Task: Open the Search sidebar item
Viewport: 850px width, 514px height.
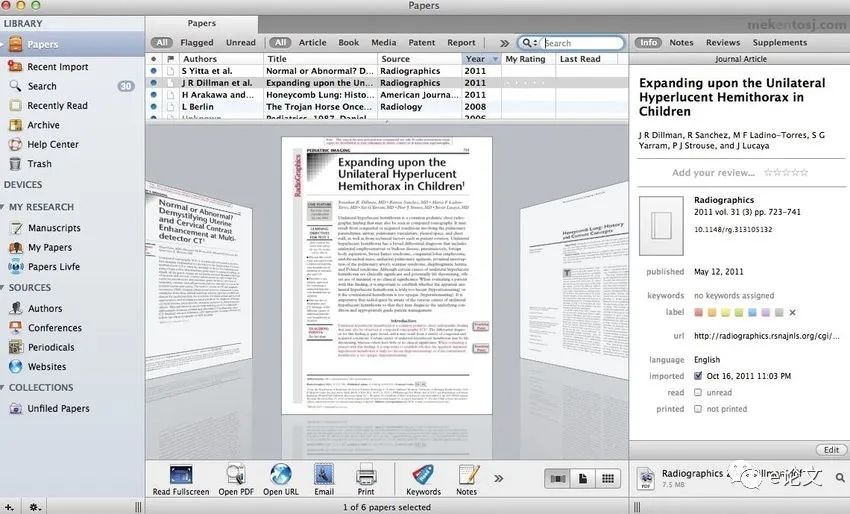Action: 42,86
